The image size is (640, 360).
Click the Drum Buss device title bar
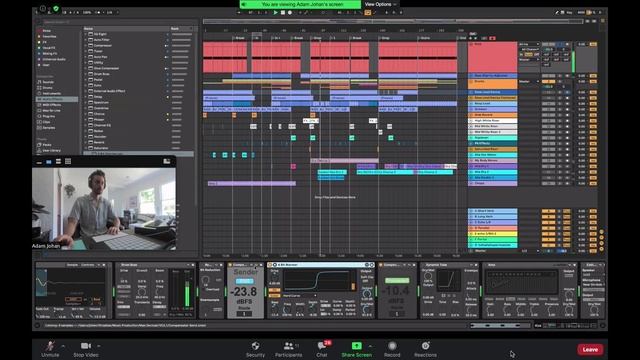(155, 265)
